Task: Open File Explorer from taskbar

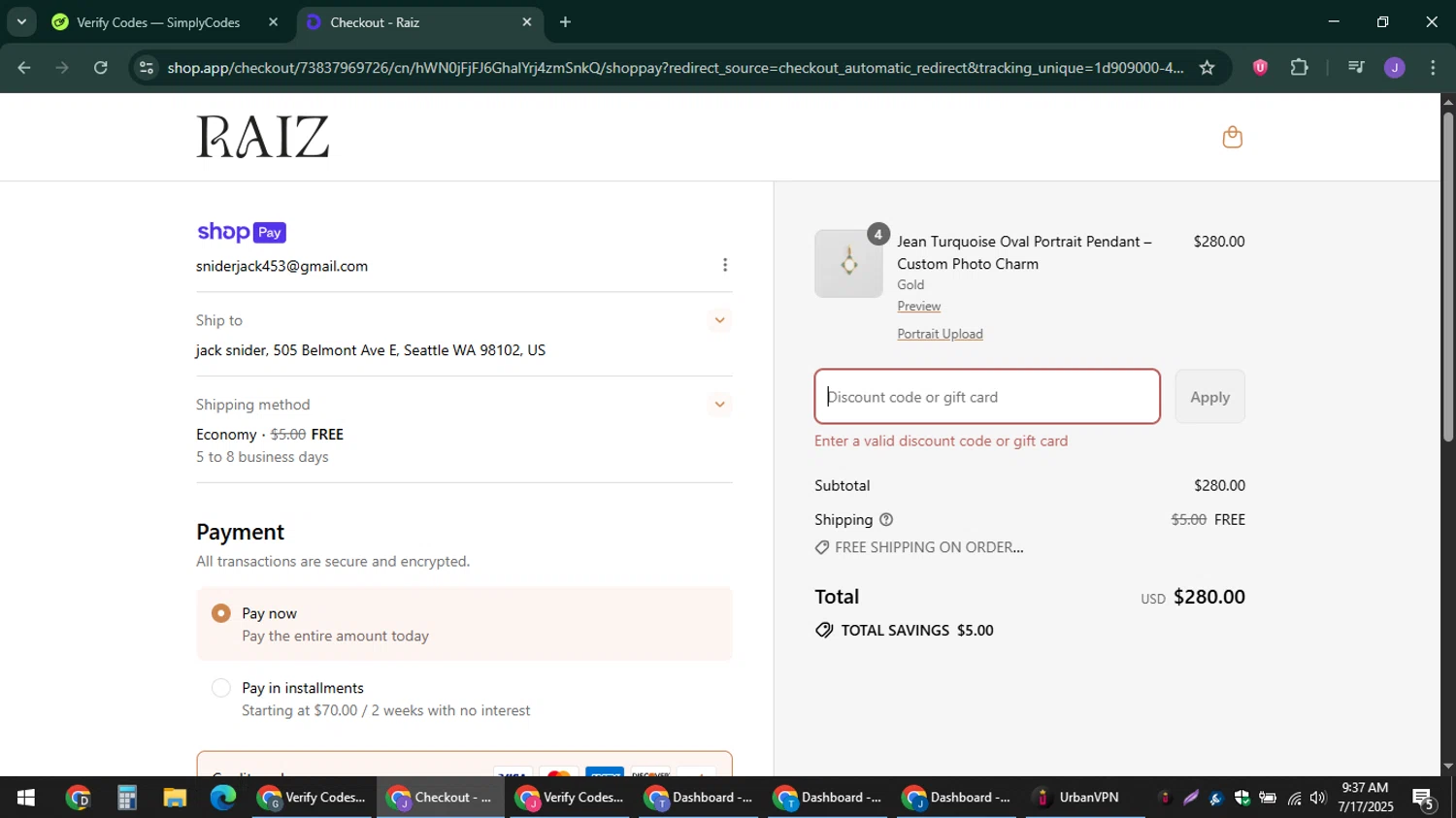Action: (x=175, y=798)
